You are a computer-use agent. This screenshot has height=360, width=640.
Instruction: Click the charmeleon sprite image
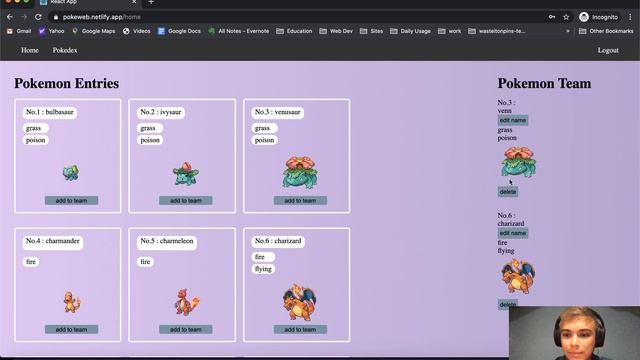point(187,302)
